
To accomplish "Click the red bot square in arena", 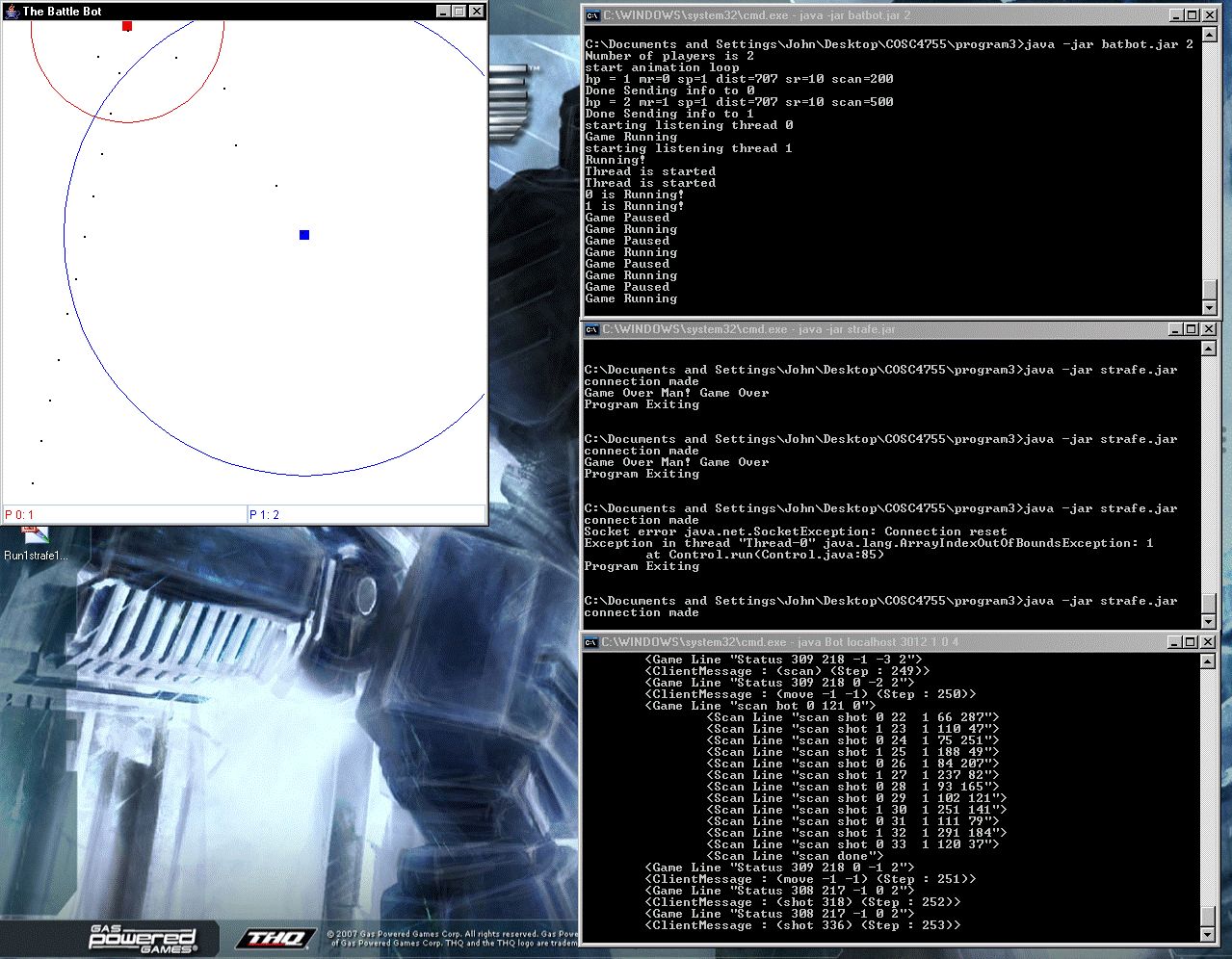I will [127, 26].
